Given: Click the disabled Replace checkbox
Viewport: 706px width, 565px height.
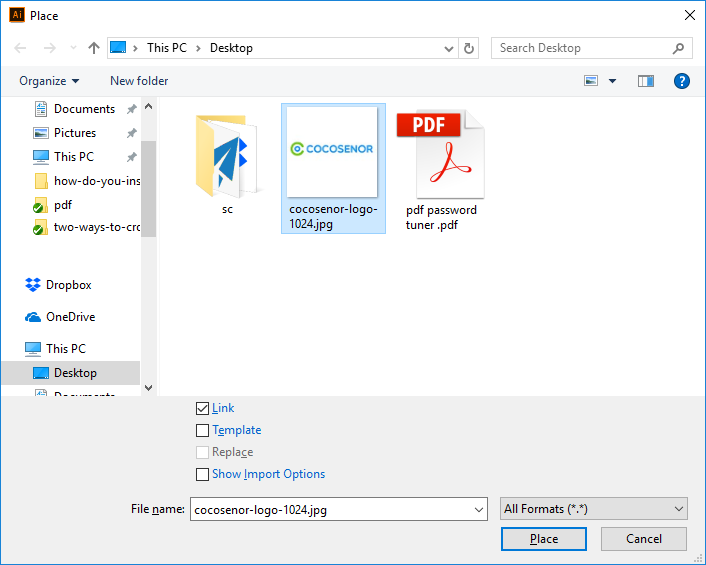Looking at the screenshot, I should [x=203, y=452].
